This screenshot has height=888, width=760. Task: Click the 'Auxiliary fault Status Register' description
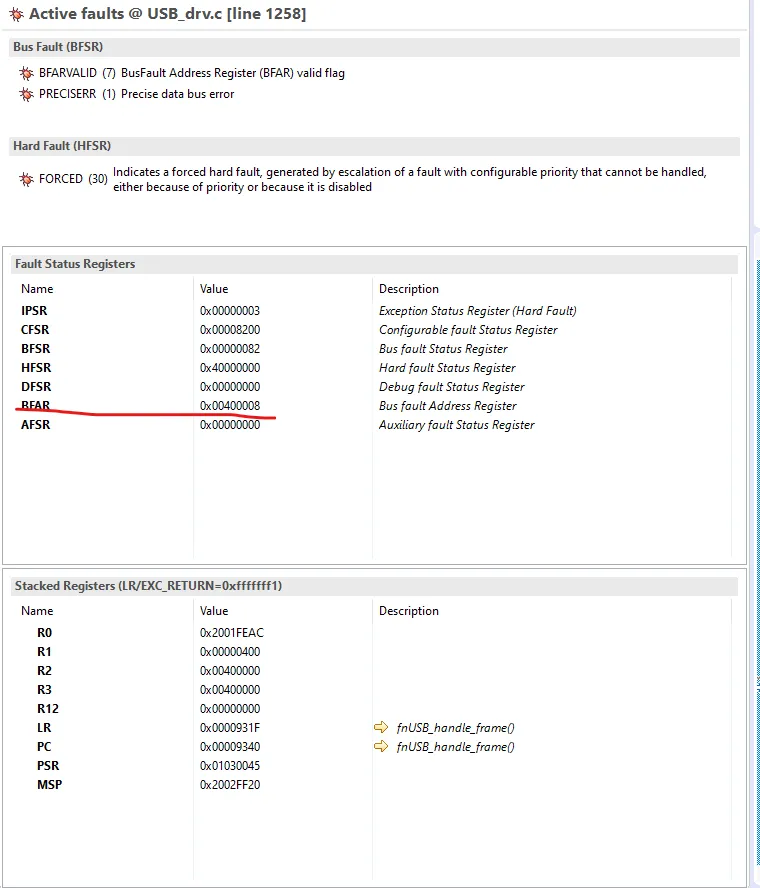[457, 425]
